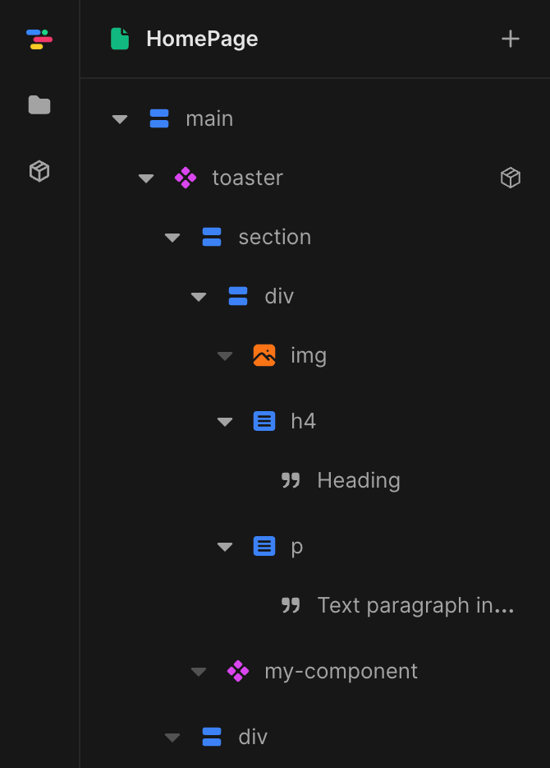Open the folder panel in sidebar
The width and height of the screenshot is (550, 768).
pos(39,105)
